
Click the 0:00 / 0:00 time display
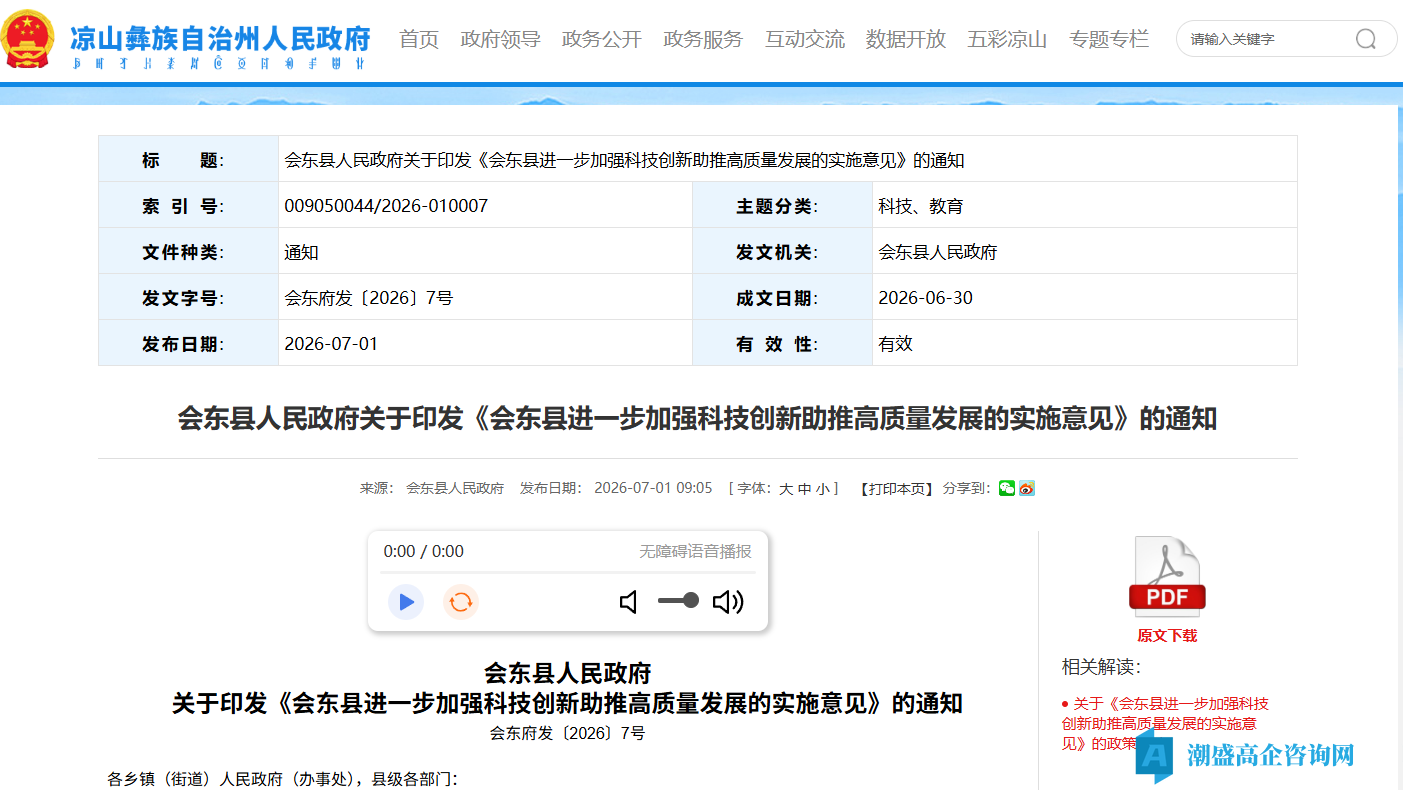click(424, 551)
